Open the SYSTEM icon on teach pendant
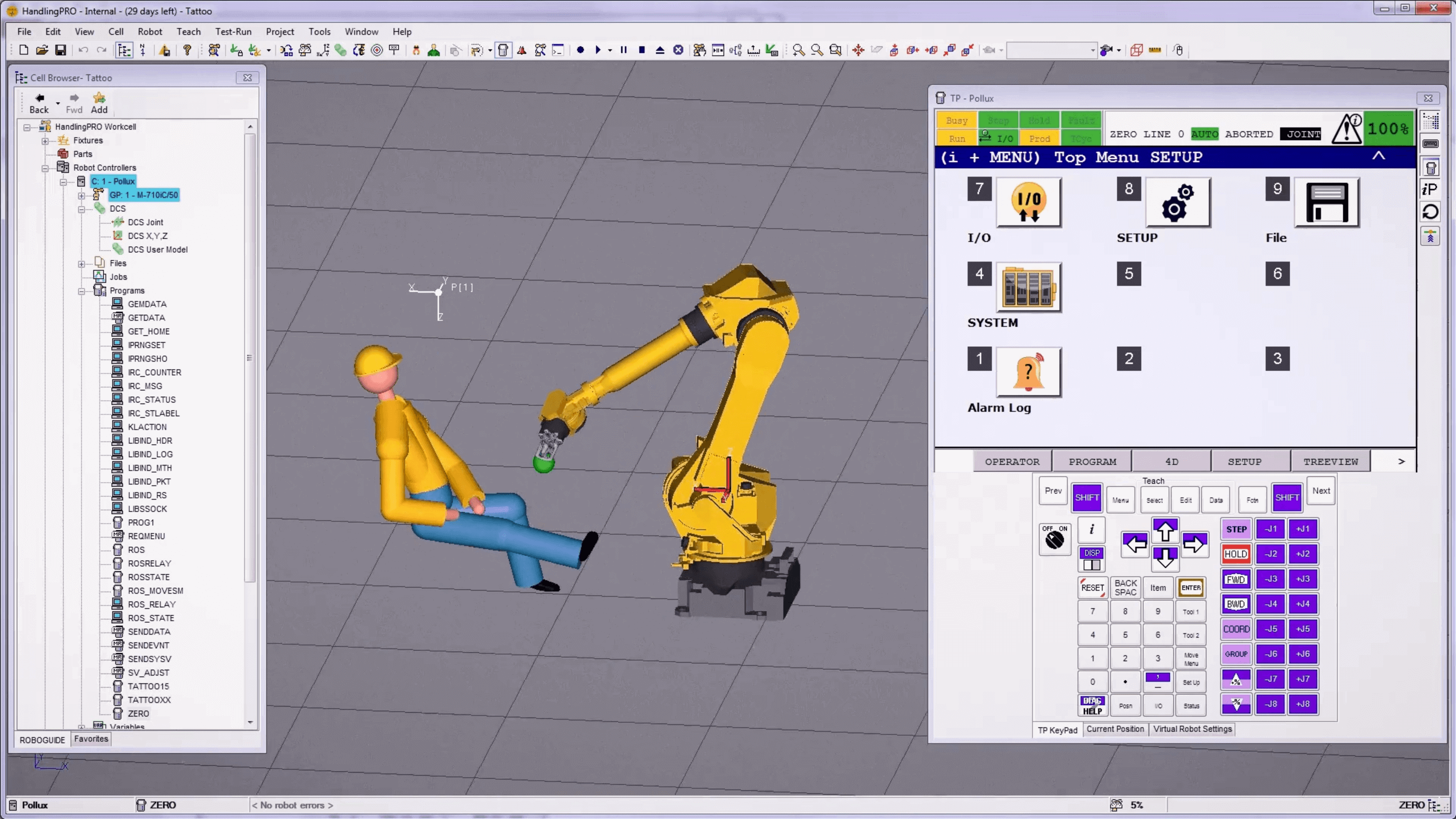 coord(1028,287)
